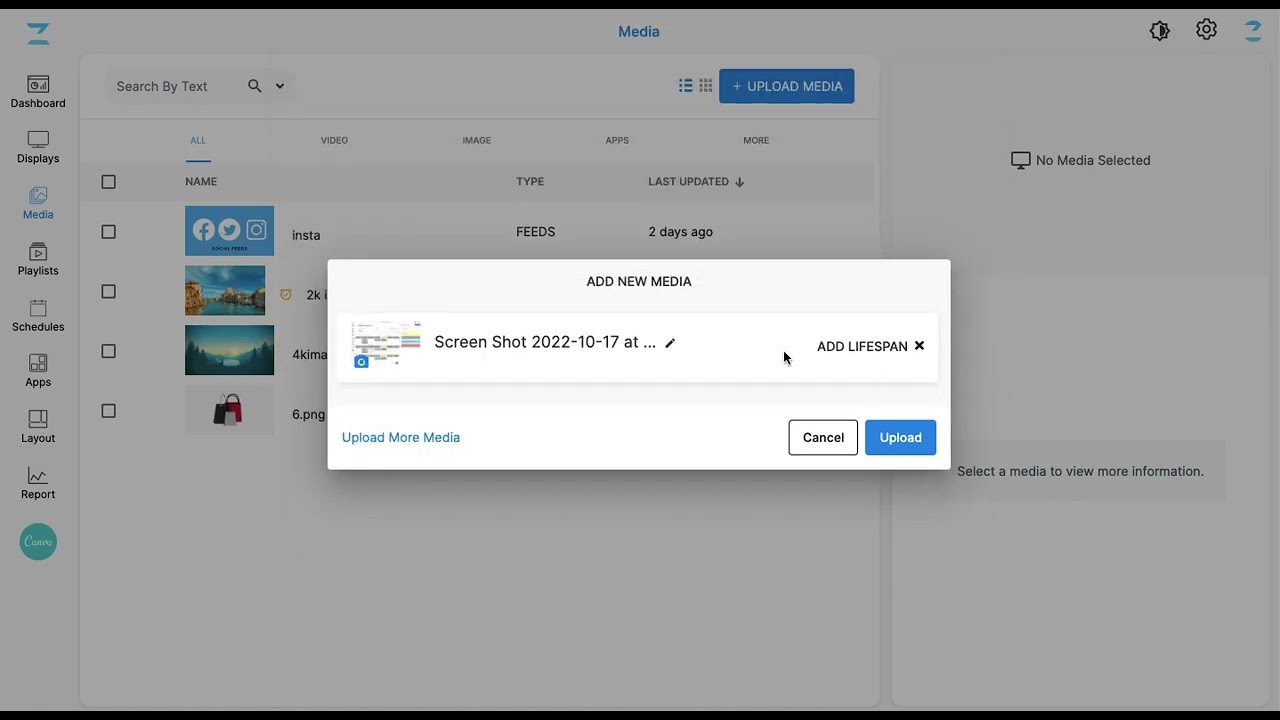This screenshot has height=720, width=1280.
Task: Click the '6.png' file name
Action: click(x=308, y=415)
